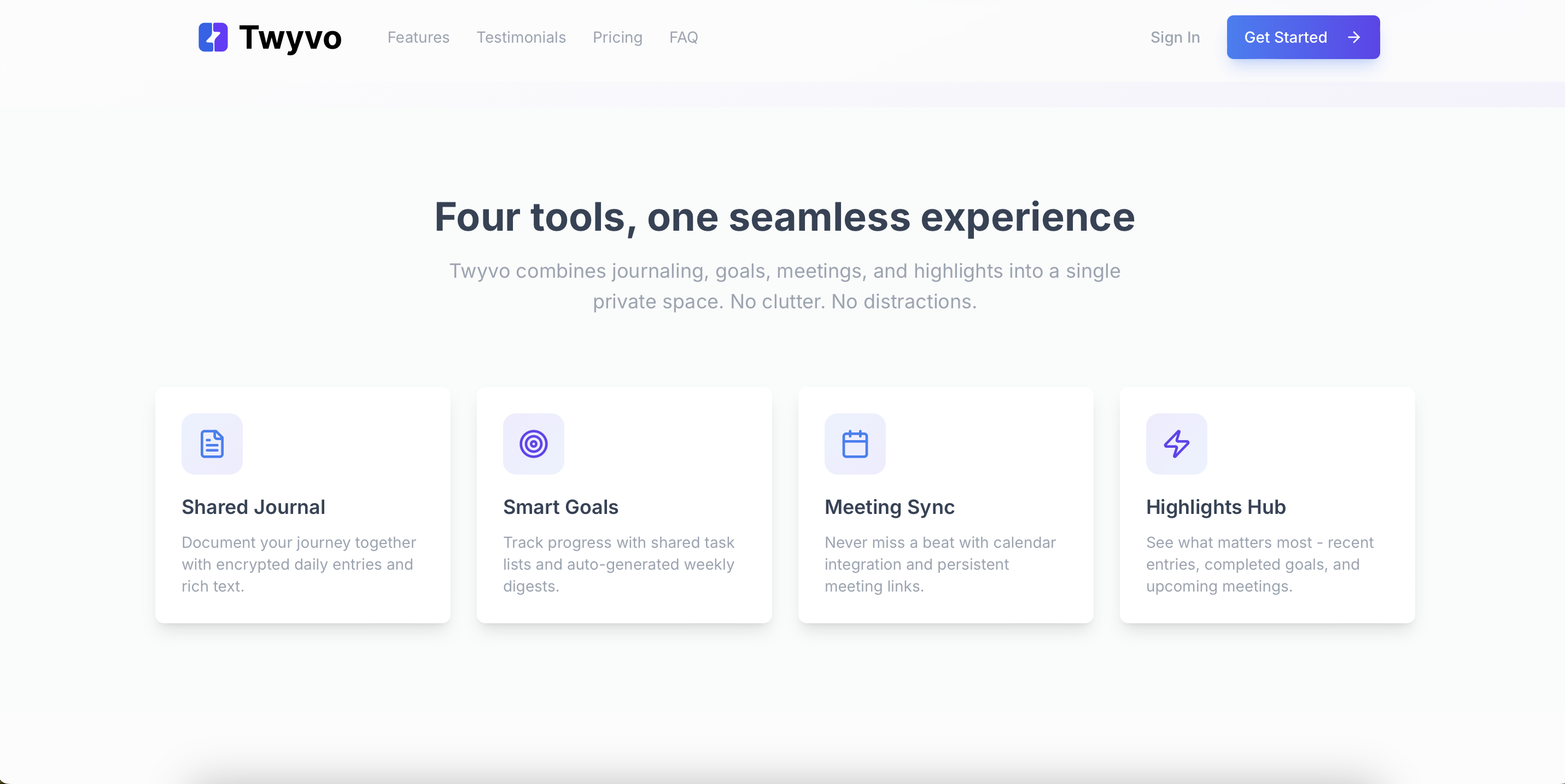Open the Pricing navigation item
This screenshot has height=784, width=1565.
coord(617,37)
